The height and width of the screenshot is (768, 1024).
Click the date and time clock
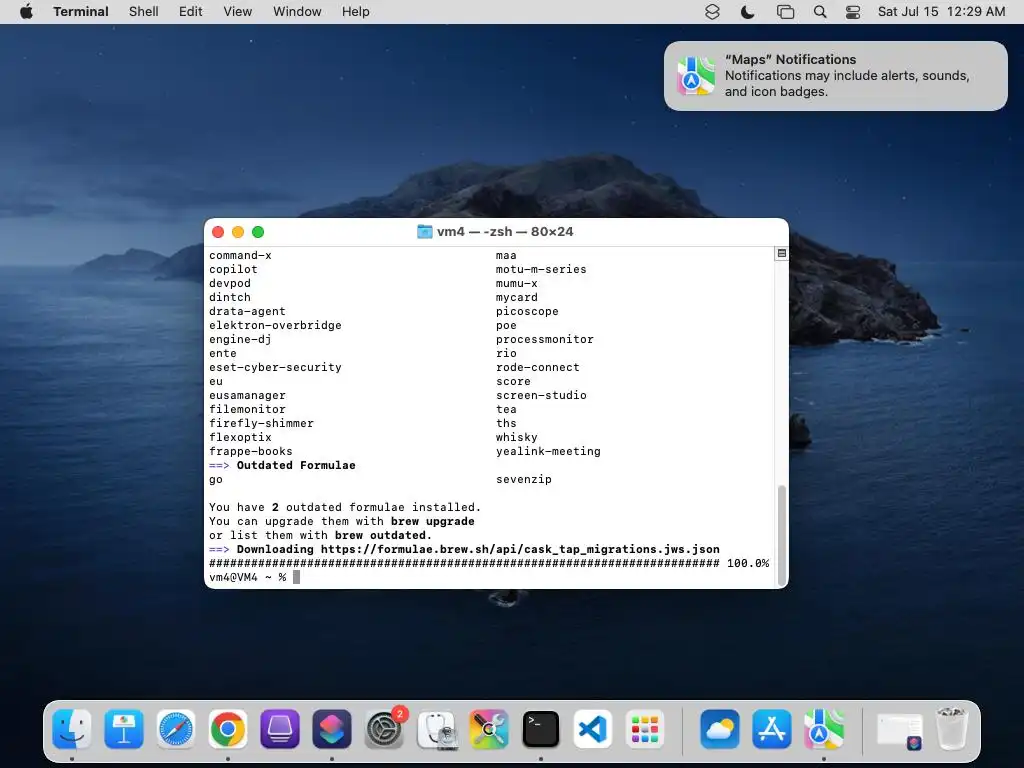(x=941, y=12)
